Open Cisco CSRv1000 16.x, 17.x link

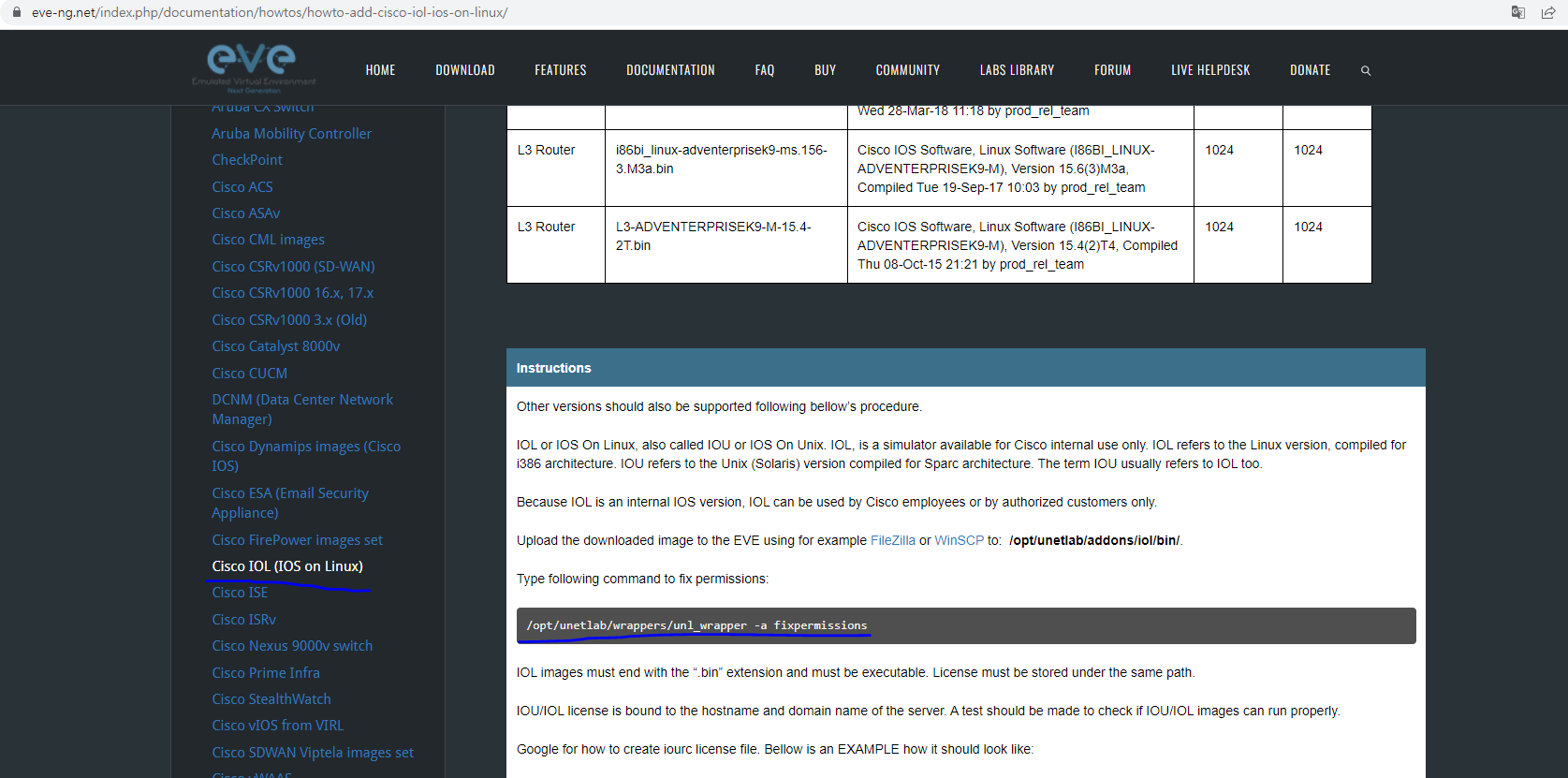pos(292,293)
